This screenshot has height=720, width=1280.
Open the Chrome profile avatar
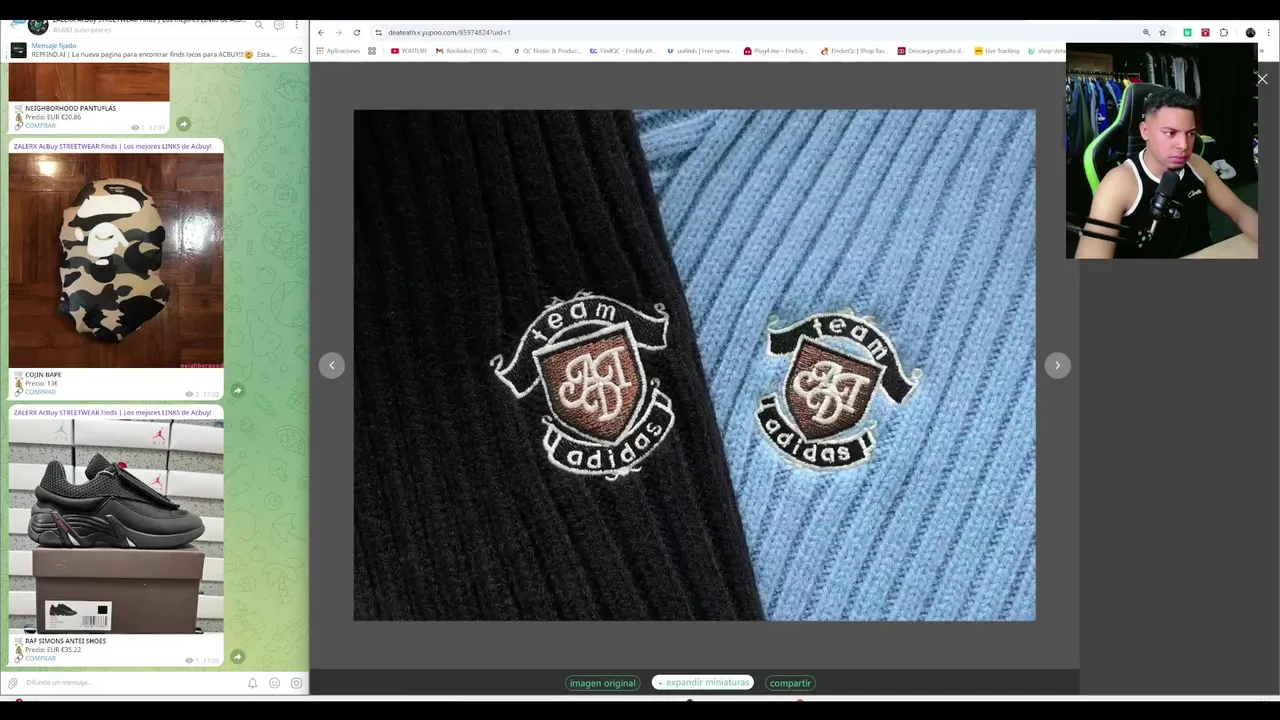pos(1250,32)
